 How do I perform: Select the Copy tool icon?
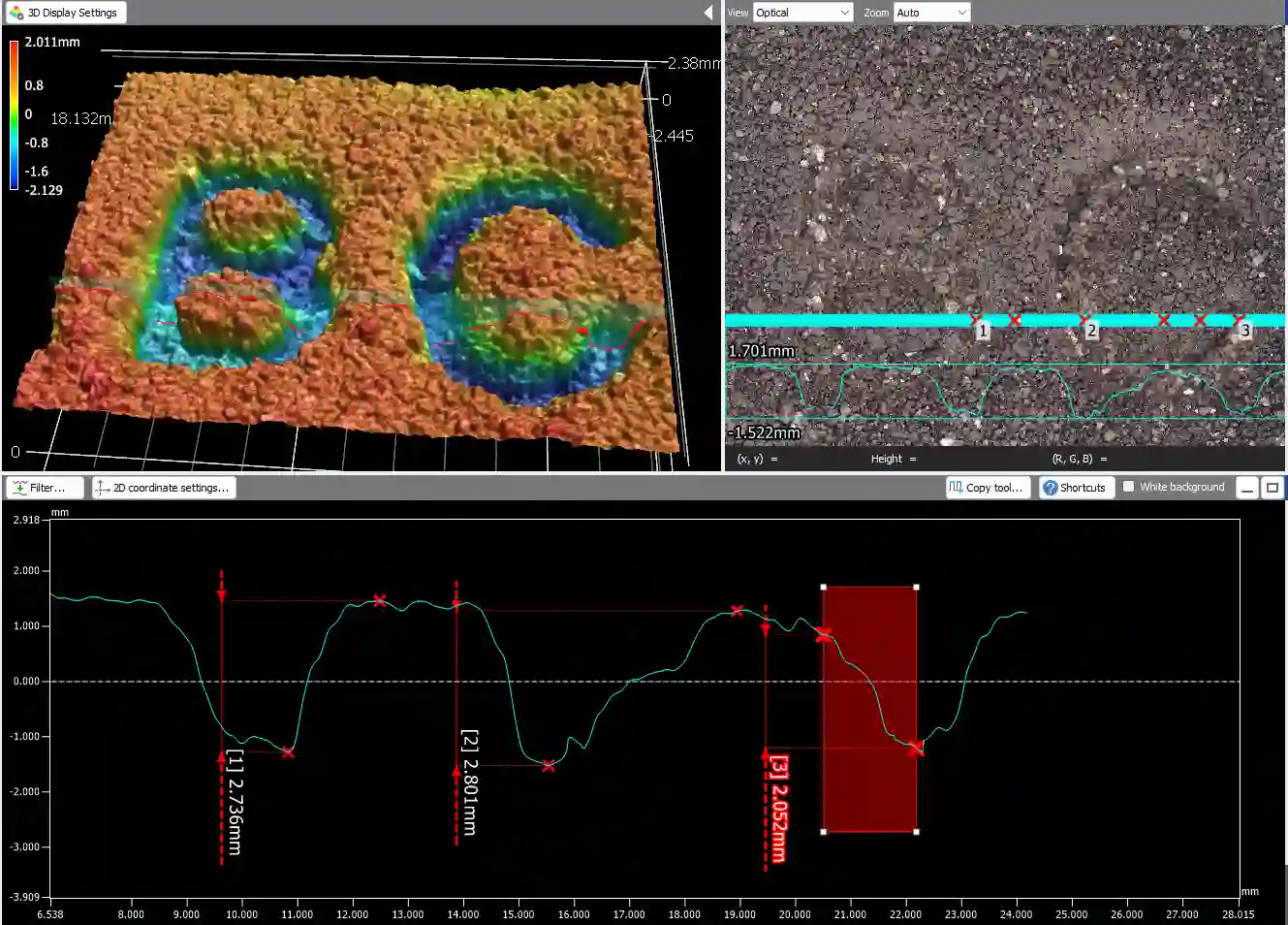point(954,487)
